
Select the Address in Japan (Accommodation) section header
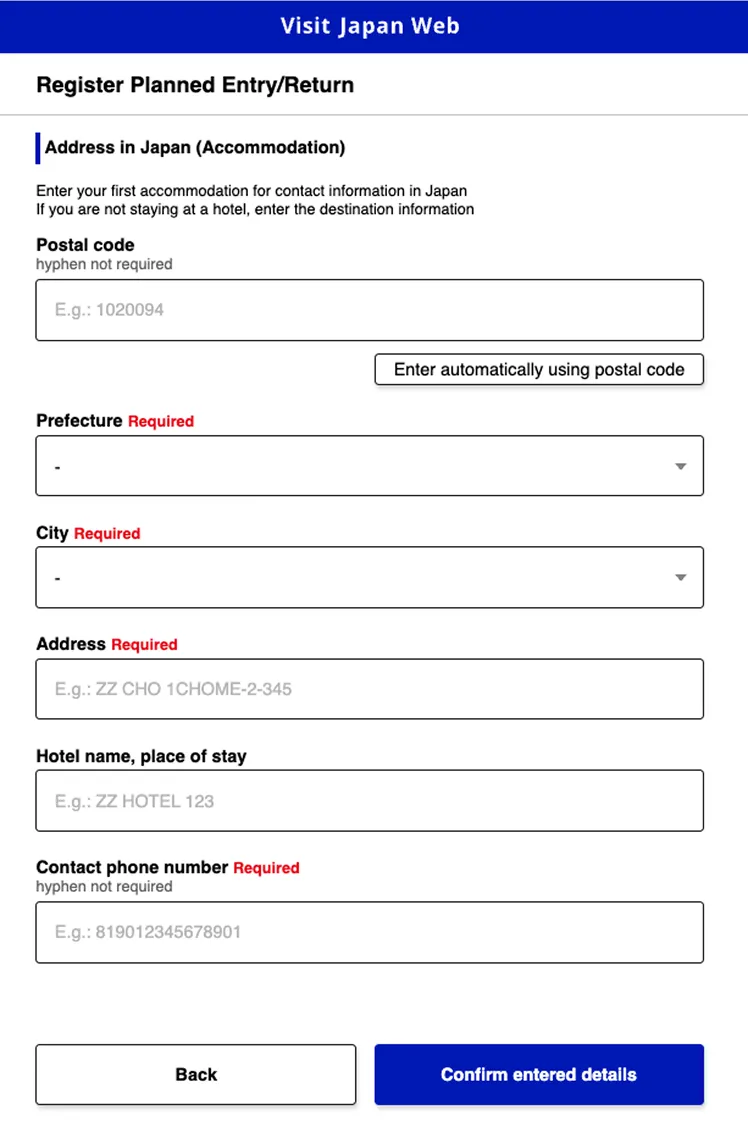(195, 147)
